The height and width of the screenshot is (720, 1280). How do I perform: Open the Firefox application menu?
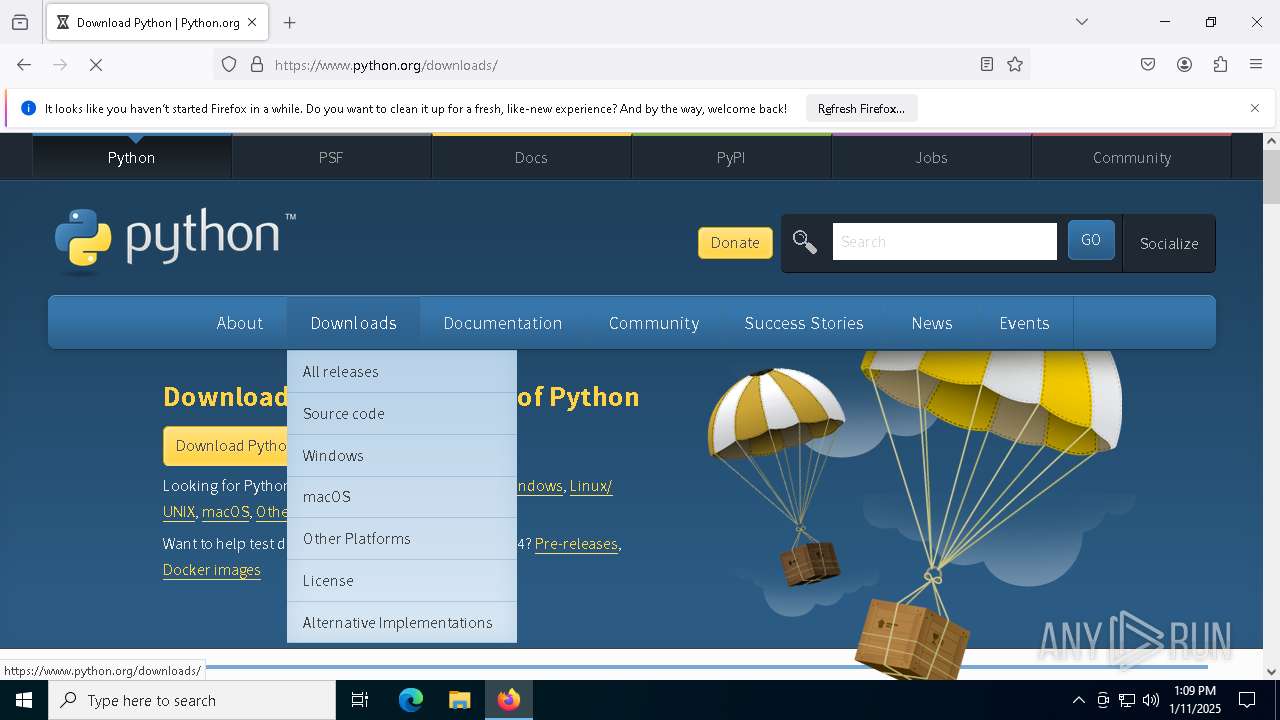tap(1256, 65)
